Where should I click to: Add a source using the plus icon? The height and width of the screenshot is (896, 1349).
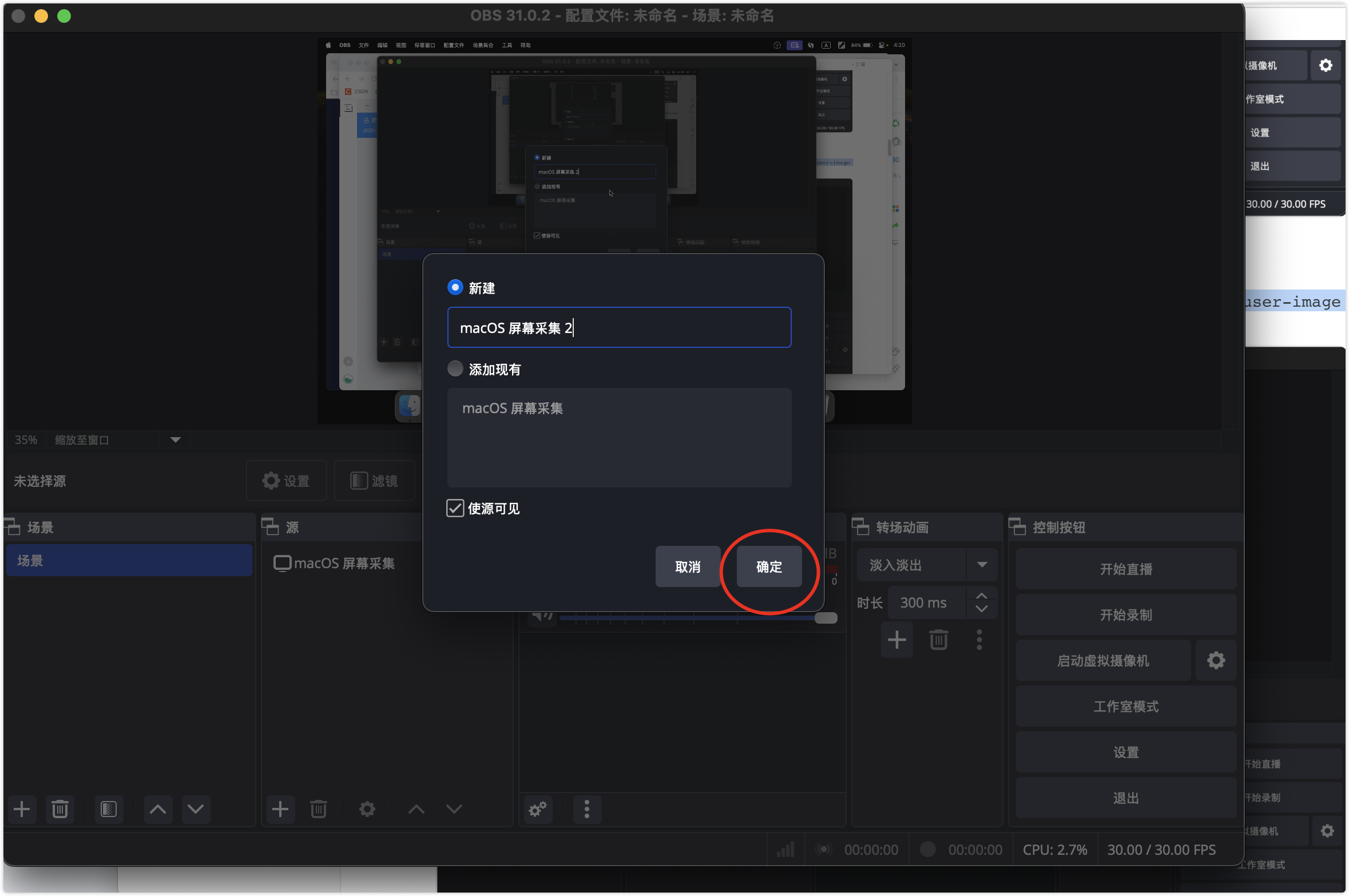(x=280, y=809)
